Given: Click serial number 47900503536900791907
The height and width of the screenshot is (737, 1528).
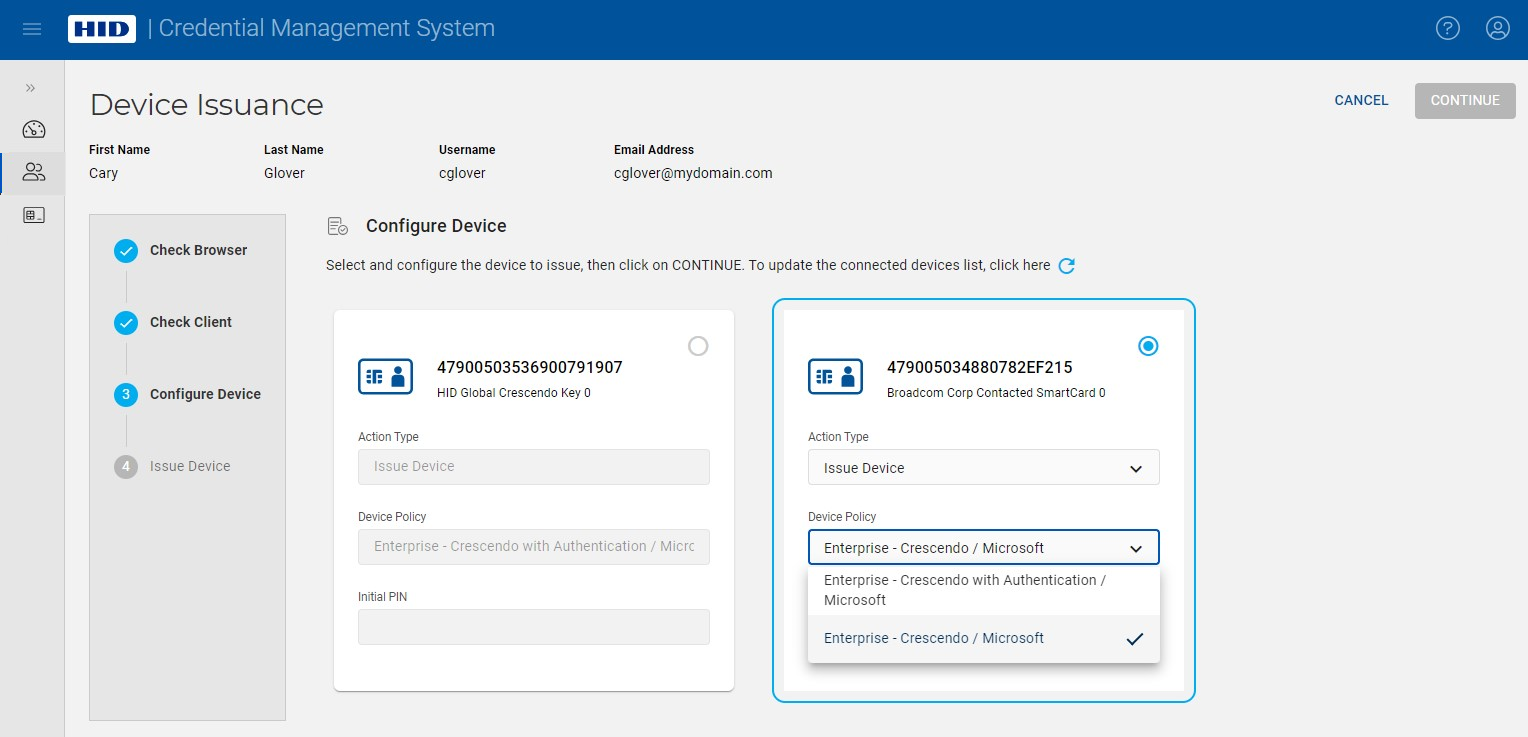Looking at the screenshot, I should point(530,367).
